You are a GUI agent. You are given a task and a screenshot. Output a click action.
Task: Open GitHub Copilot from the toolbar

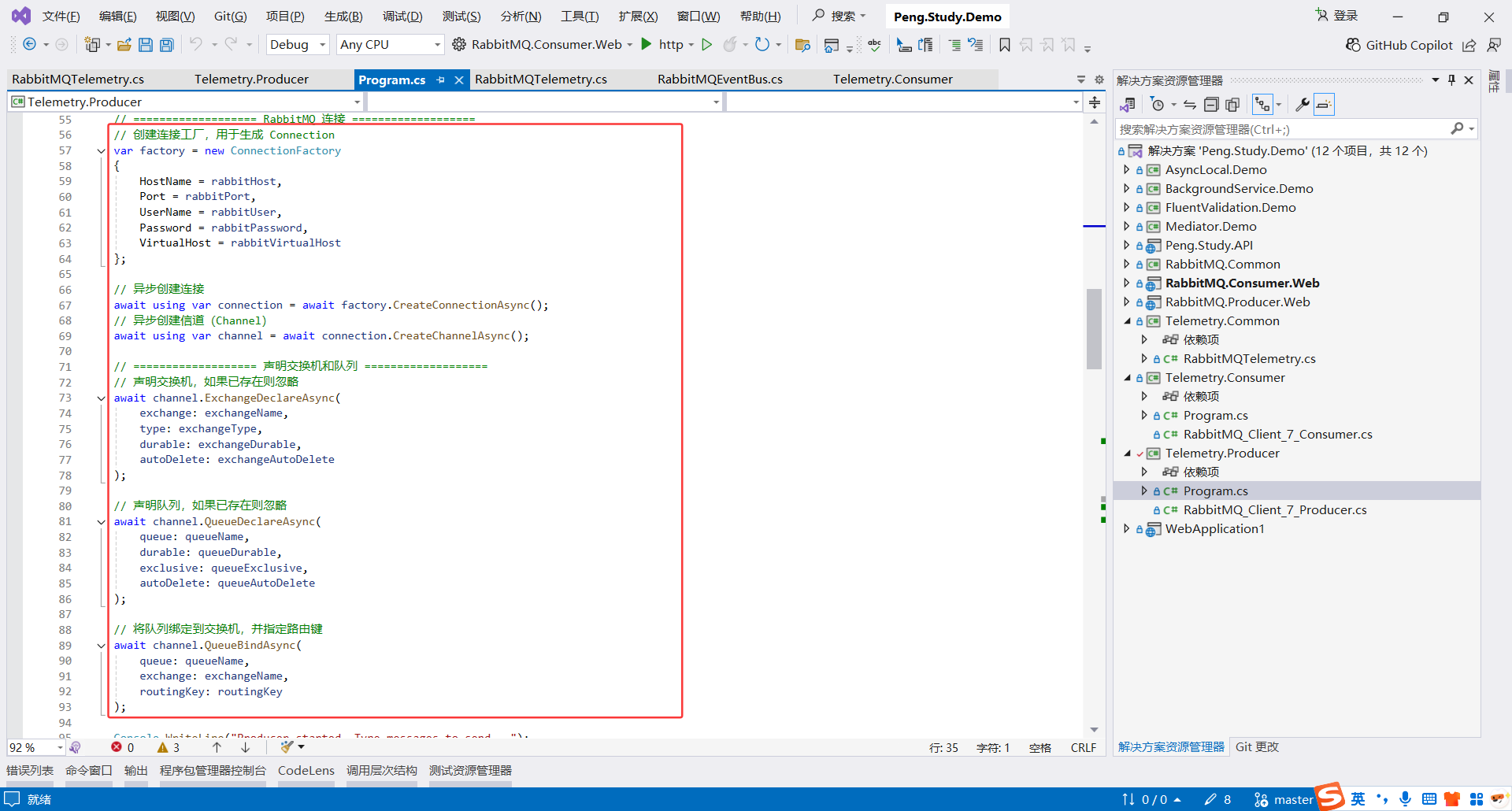[x=1399, y=45]
